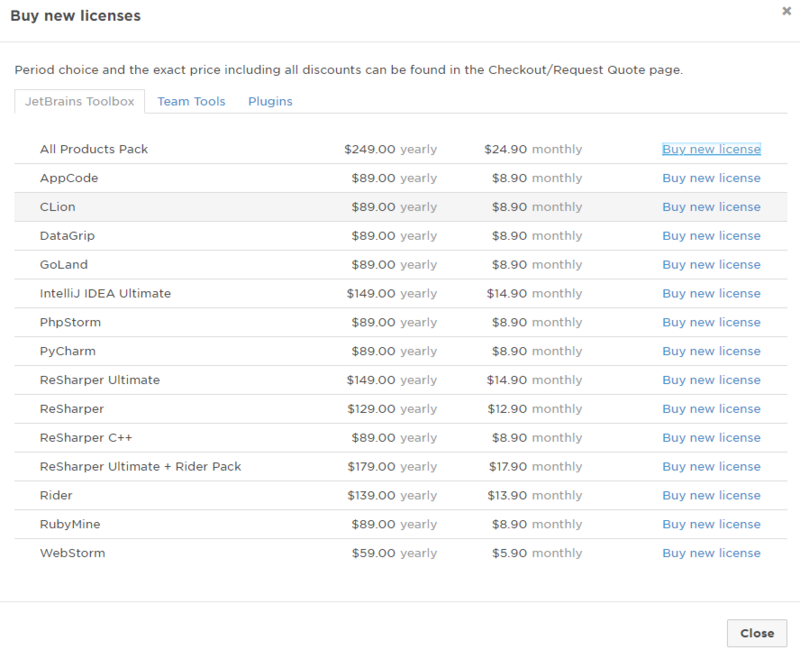Buy new license for RubyMine
The width and height of the screenshot is (800, 659).
[x=711, y=524]
